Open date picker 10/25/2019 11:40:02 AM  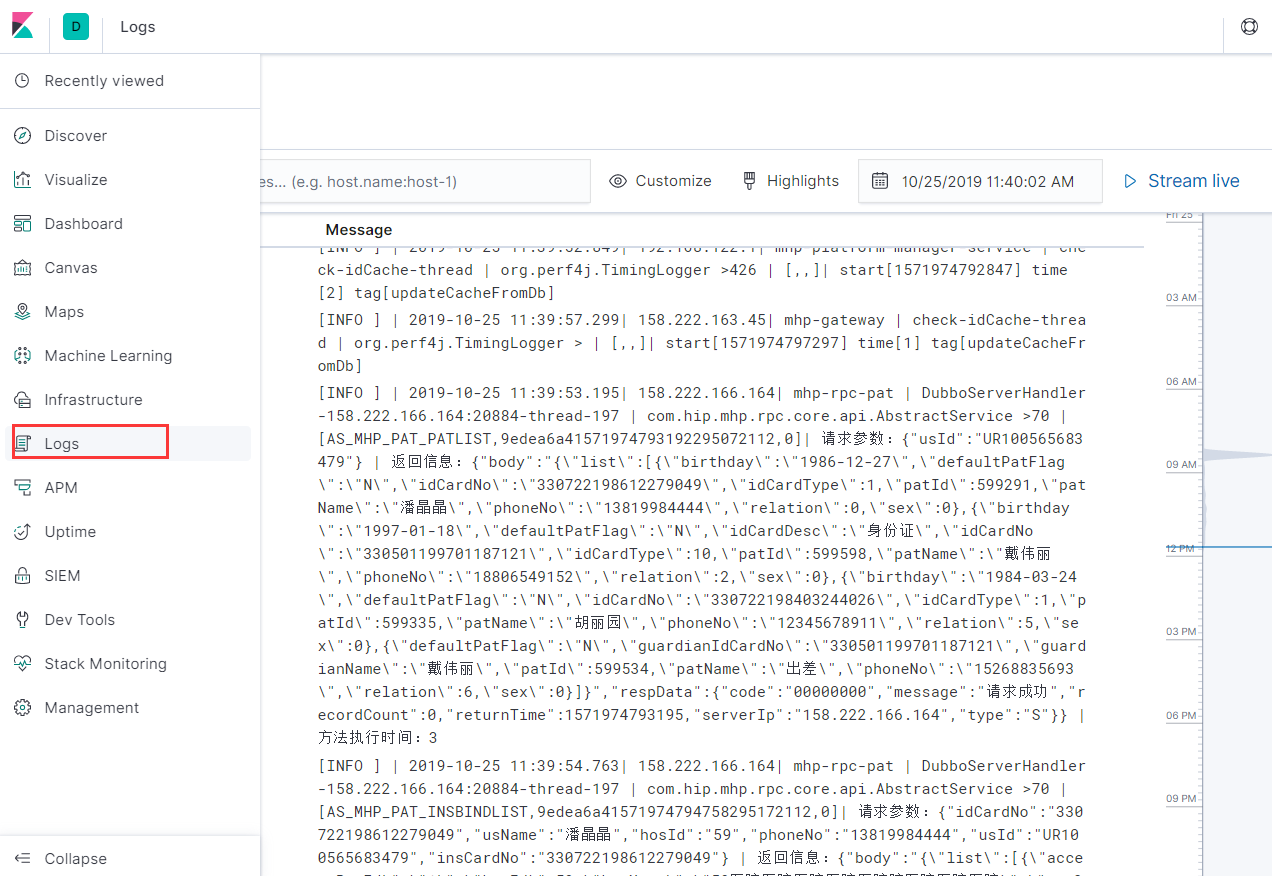coord(980,181)
